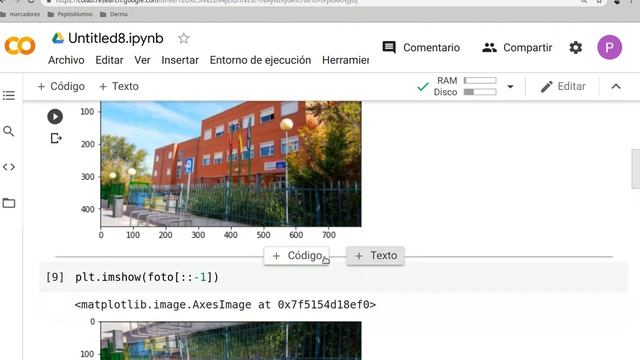Select the cell execution count [9]

pos(55,277)
